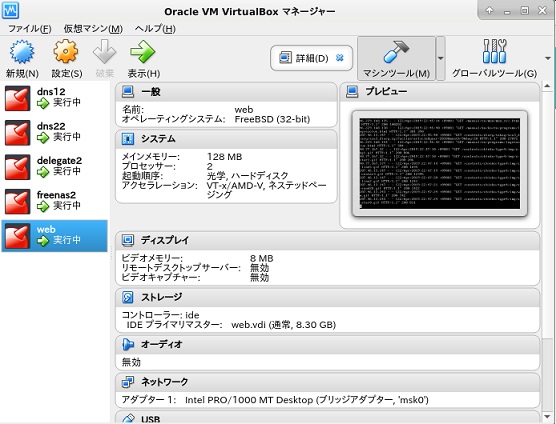Expand Global Tools dropdown arrow
The width and height of the screenshot is (556, 424).
click(x=548, y=58)
